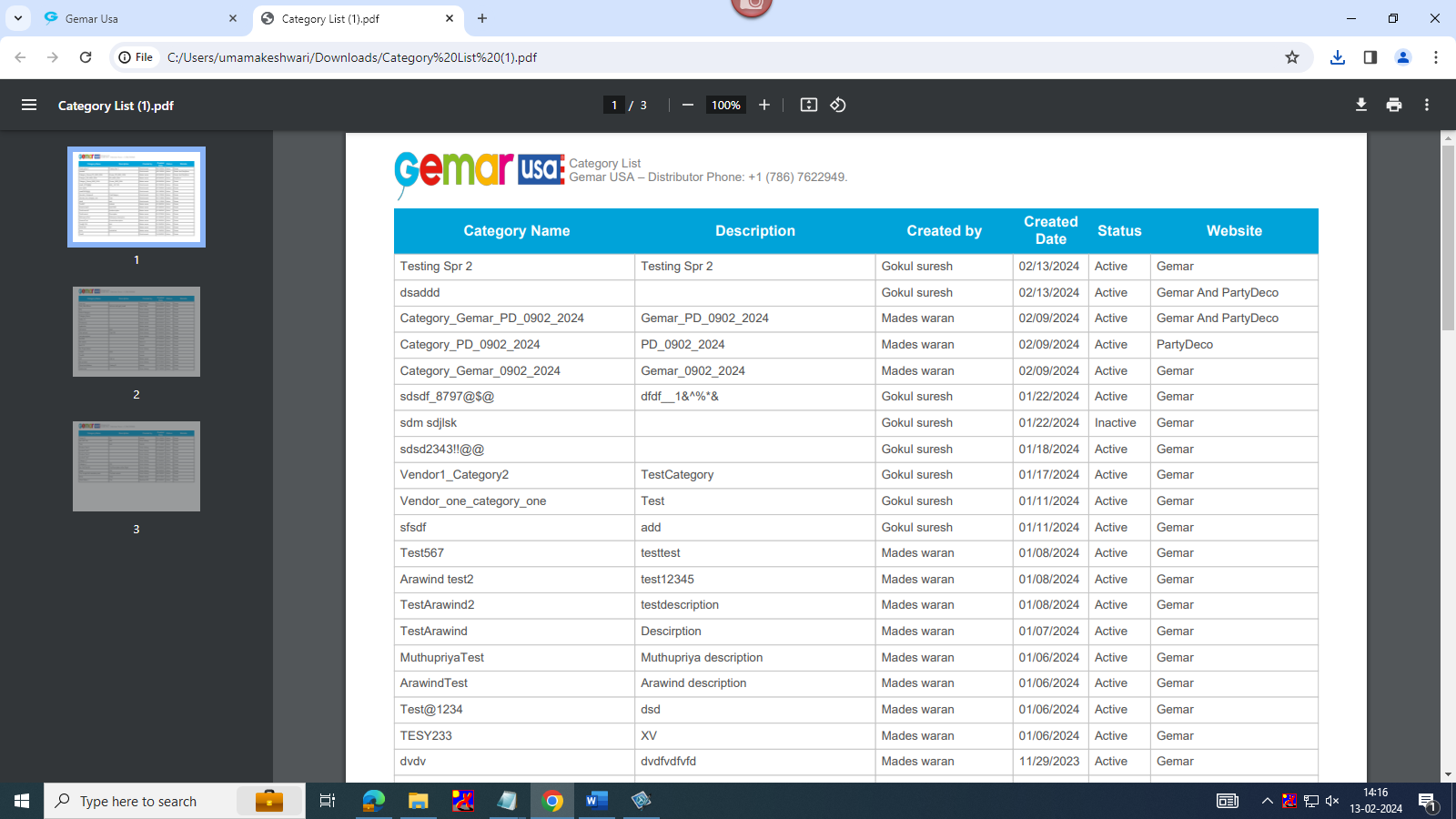Click the volume muted tray icon
This screenshot has height=819, width=1456.
pos(1332,801)
